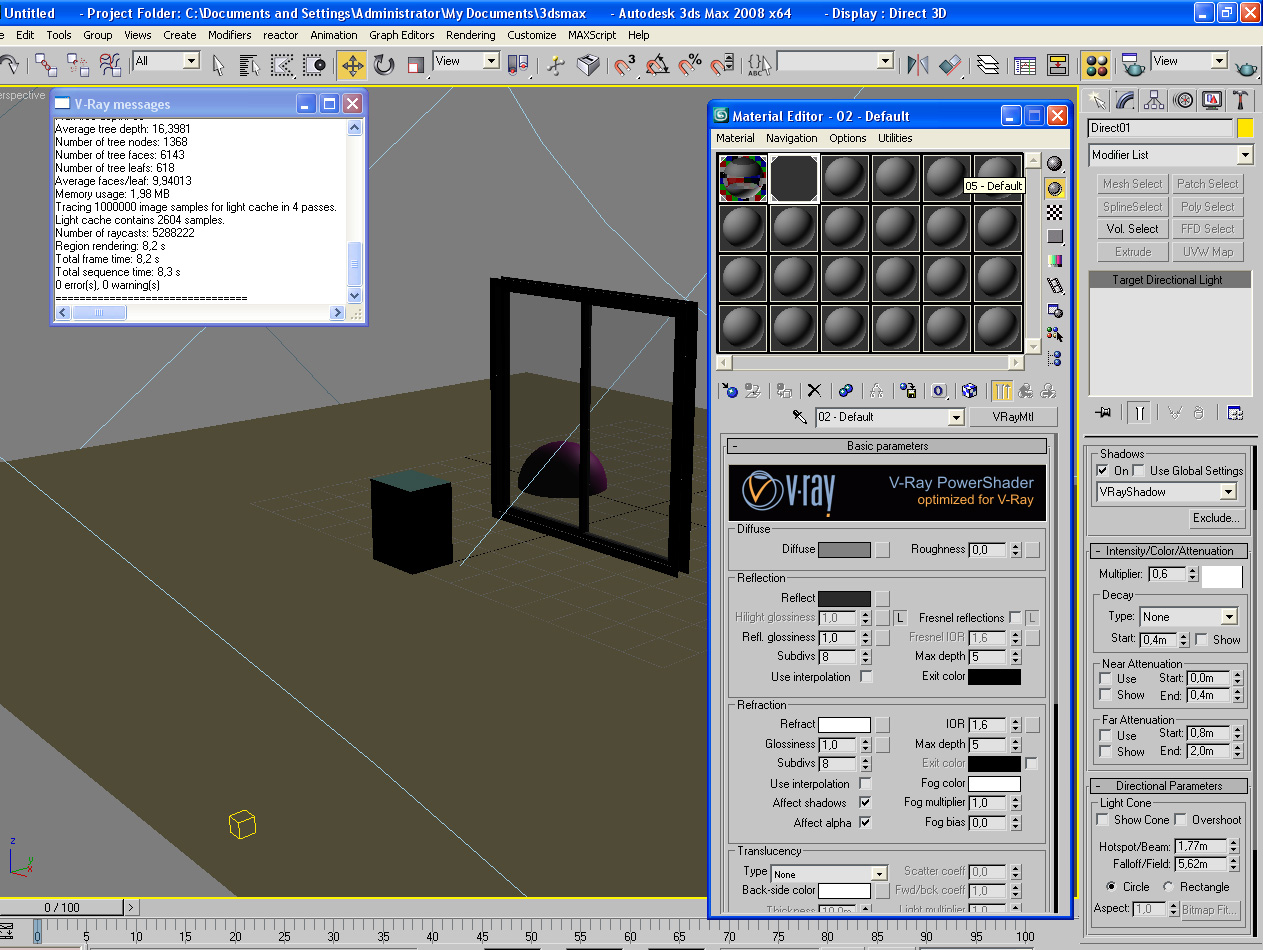Collapse Basic parameters rollout

887,446
